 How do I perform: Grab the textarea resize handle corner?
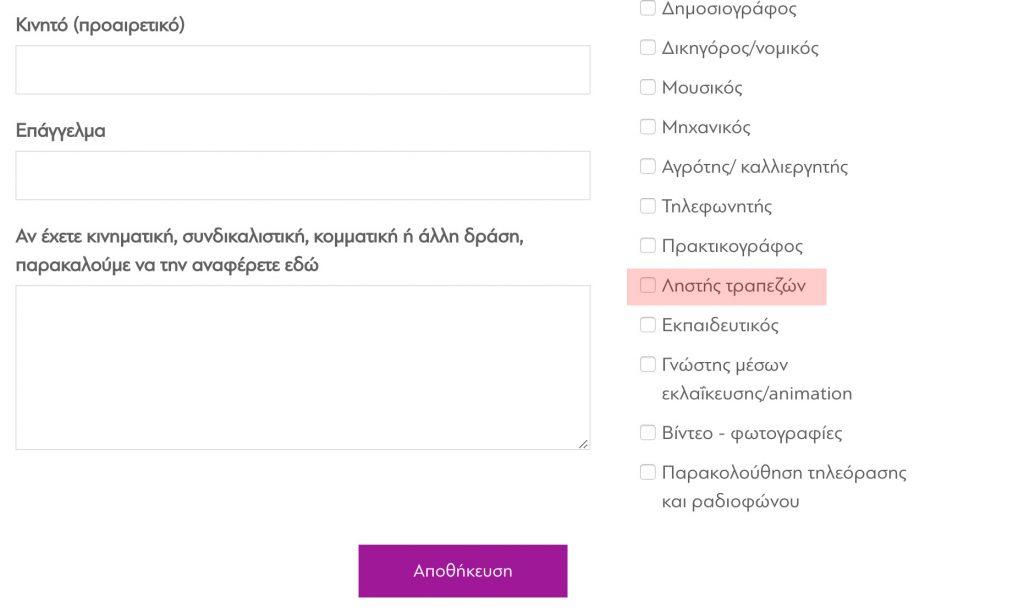pos(583,444)
